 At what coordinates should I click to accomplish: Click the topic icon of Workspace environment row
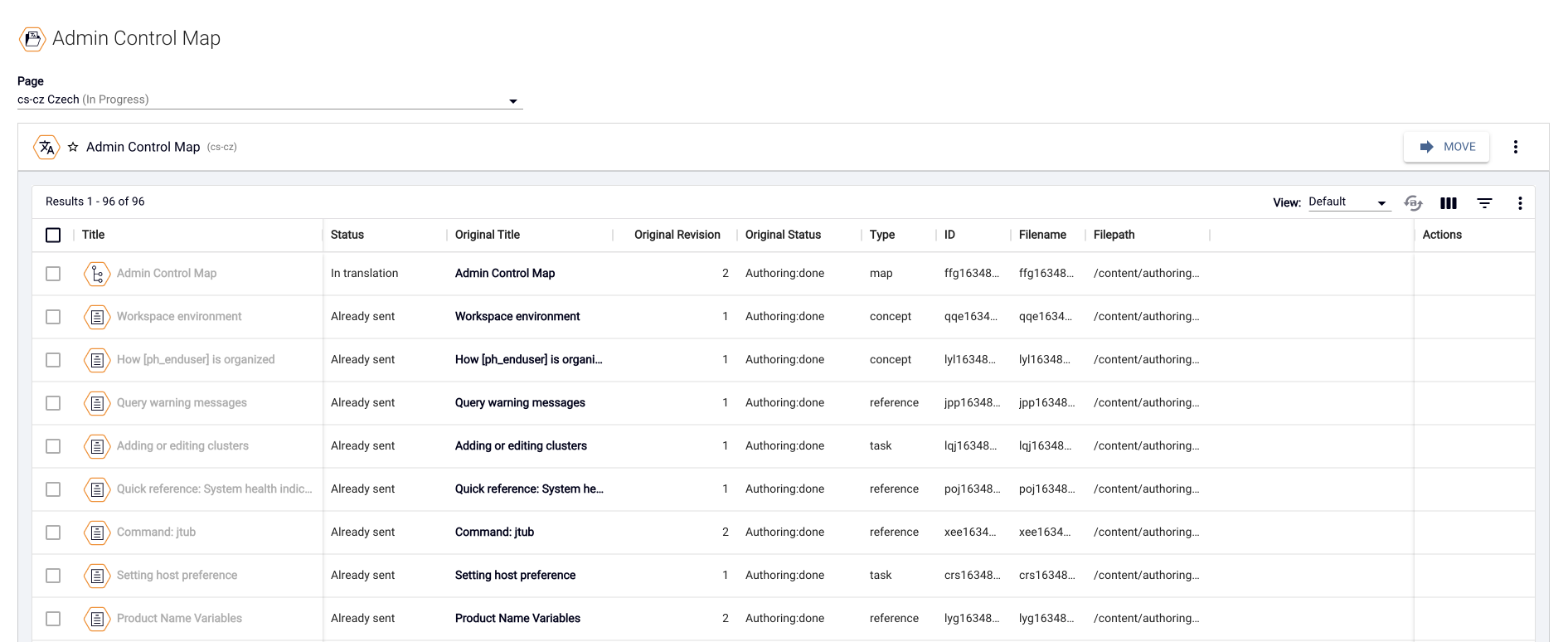pyautogui.click(x=97, y=317)
